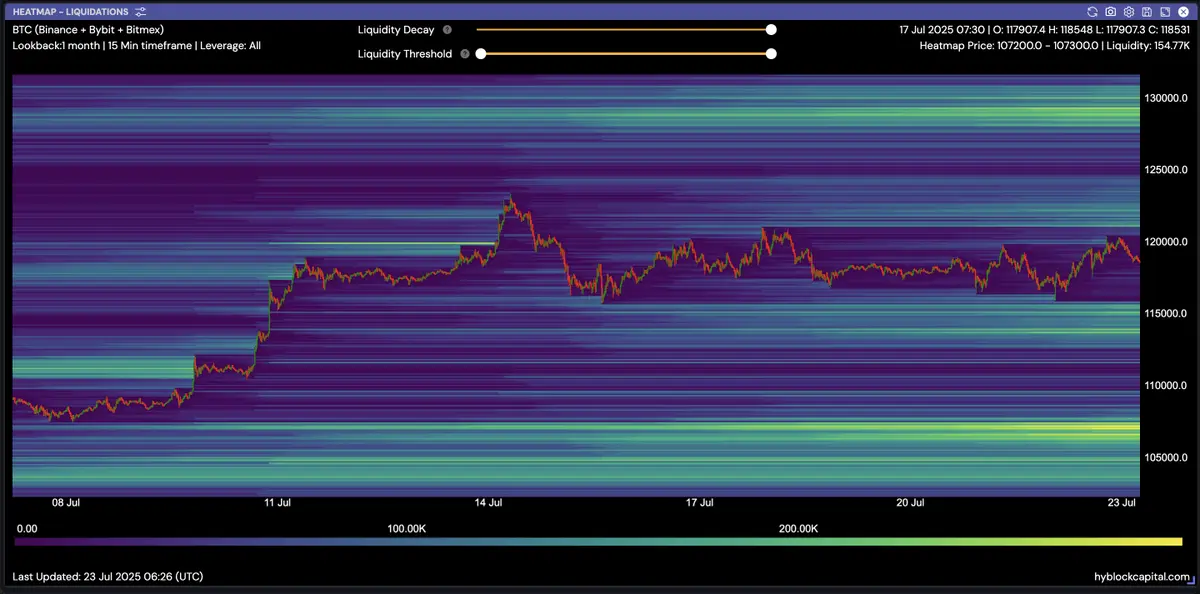Click the Liquidity Decay slider handle

tap(771, 30)
